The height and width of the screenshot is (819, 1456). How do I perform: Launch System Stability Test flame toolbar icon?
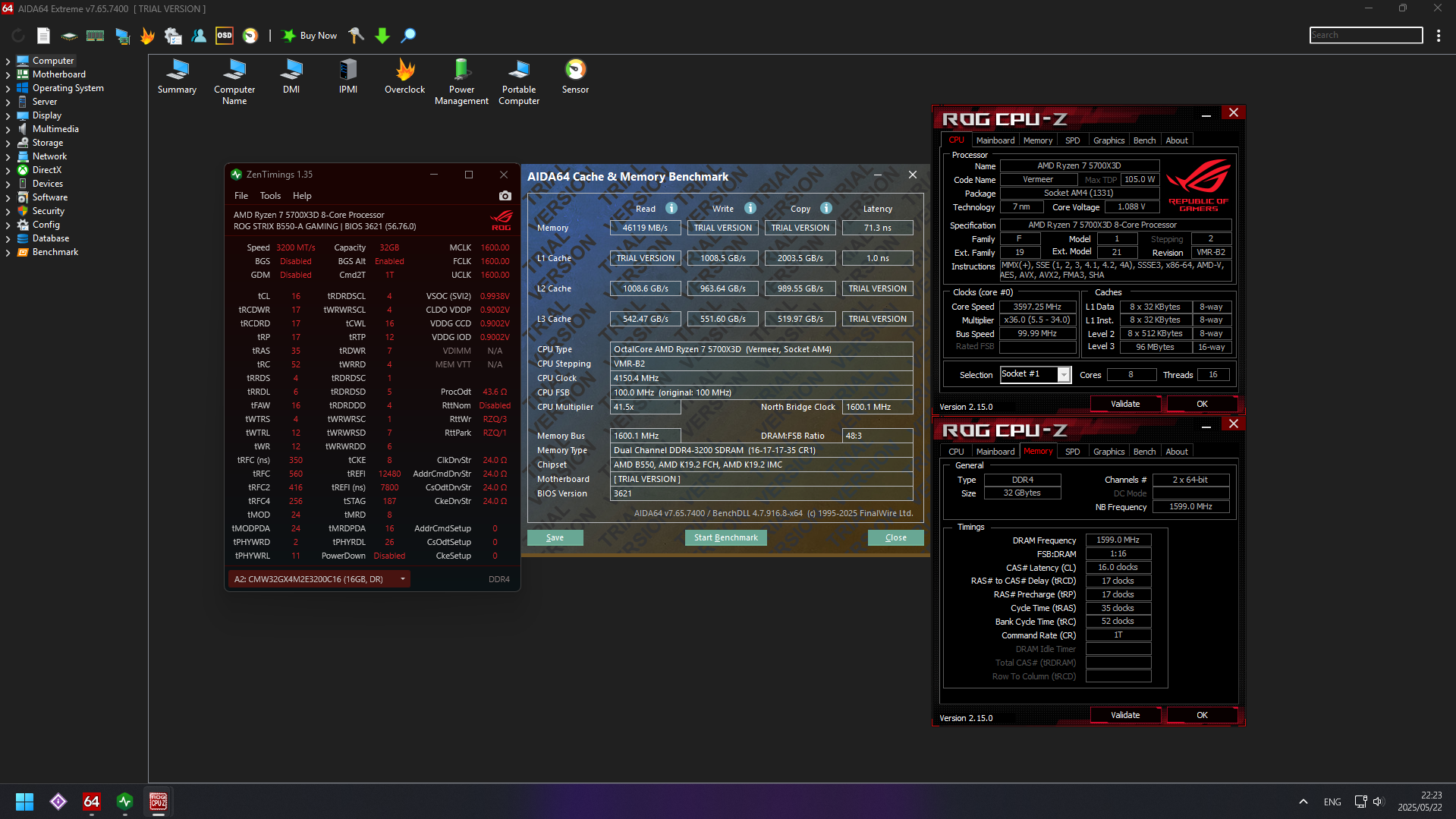click(x=147, y=36)
